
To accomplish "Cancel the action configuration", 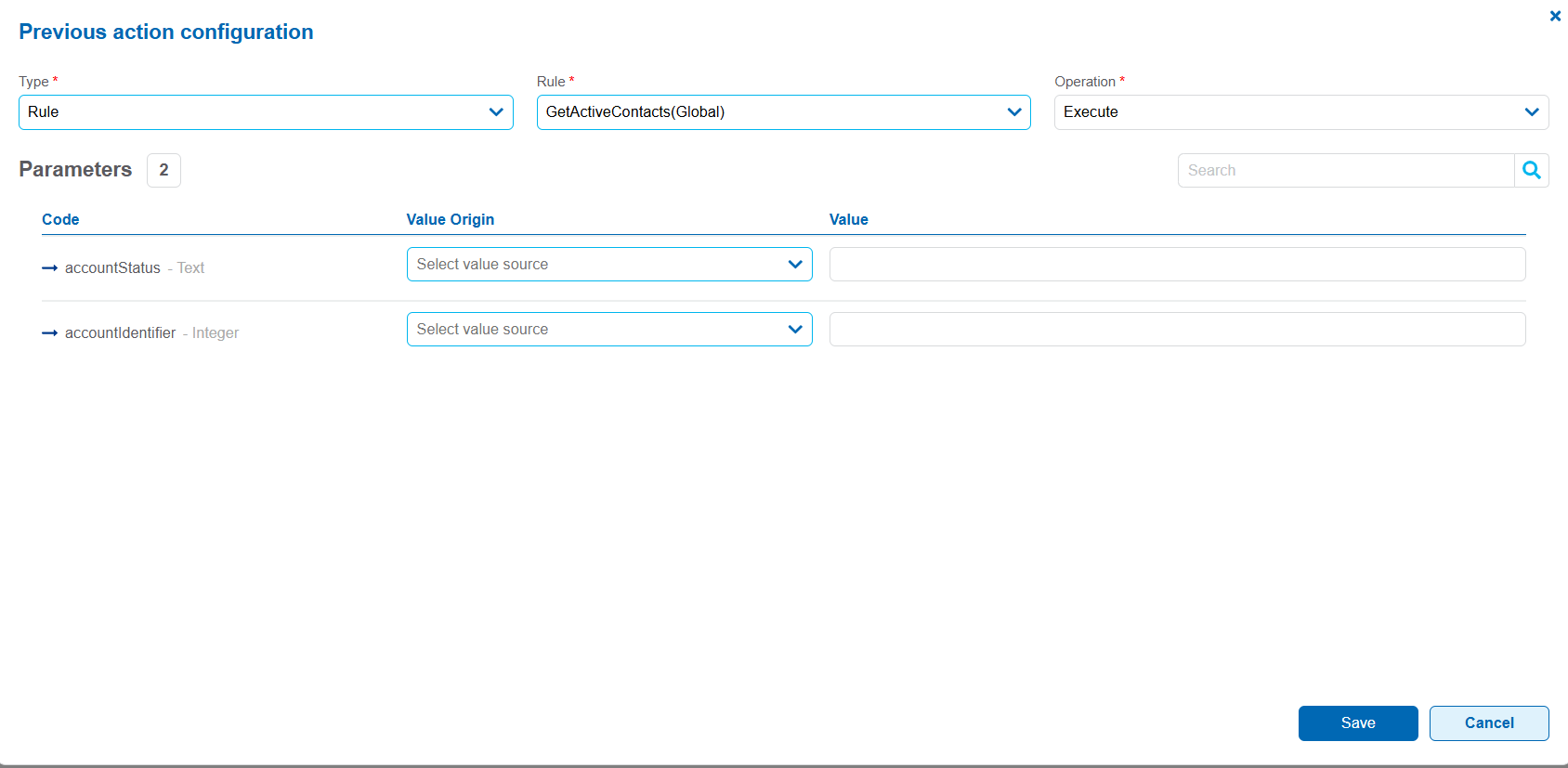I will point(1489,723).
